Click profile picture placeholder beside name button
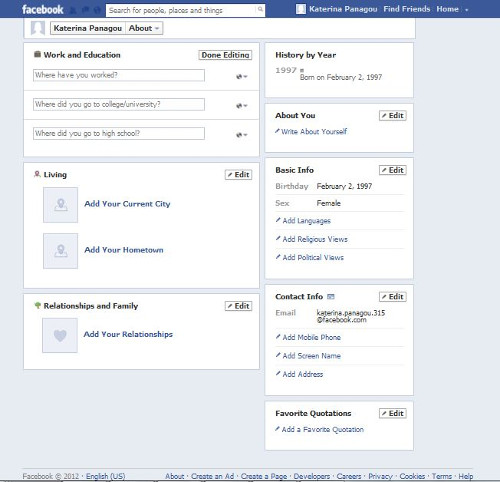Image resolution: width=500 pixels, height=482 pixels. [38, 28]
